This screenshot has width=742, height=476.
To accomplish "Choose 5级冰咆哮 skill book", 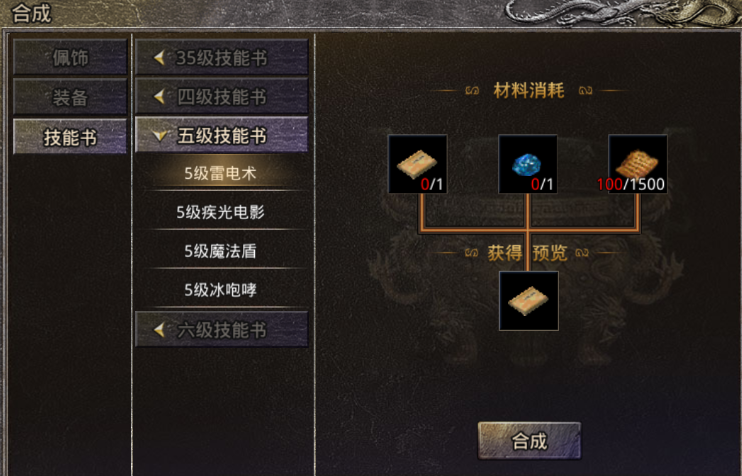I will (221, 290).
